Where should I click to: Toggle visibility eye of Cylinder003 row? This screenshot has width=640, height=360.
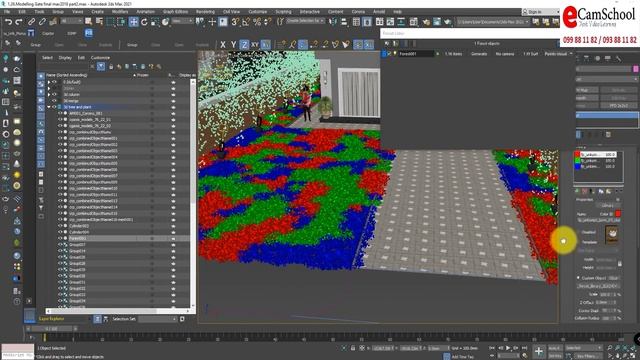(60, 226)
